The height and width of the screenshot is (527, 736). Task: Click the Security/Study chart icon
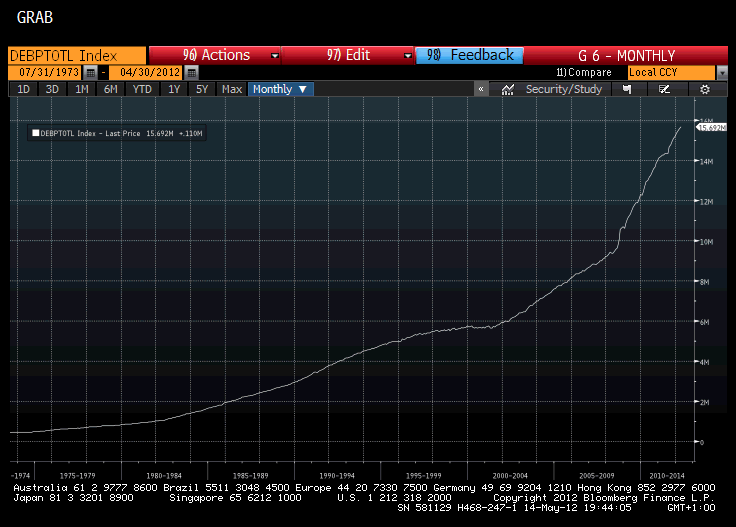pos(507,89)
